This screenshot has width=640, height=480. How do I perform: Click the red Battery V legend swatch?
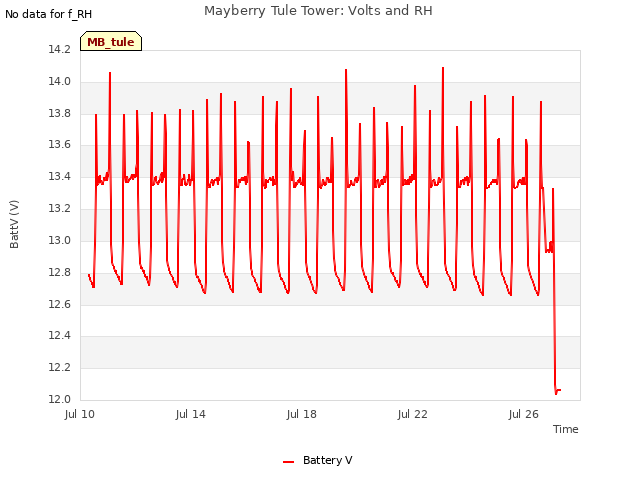point(288,462)
